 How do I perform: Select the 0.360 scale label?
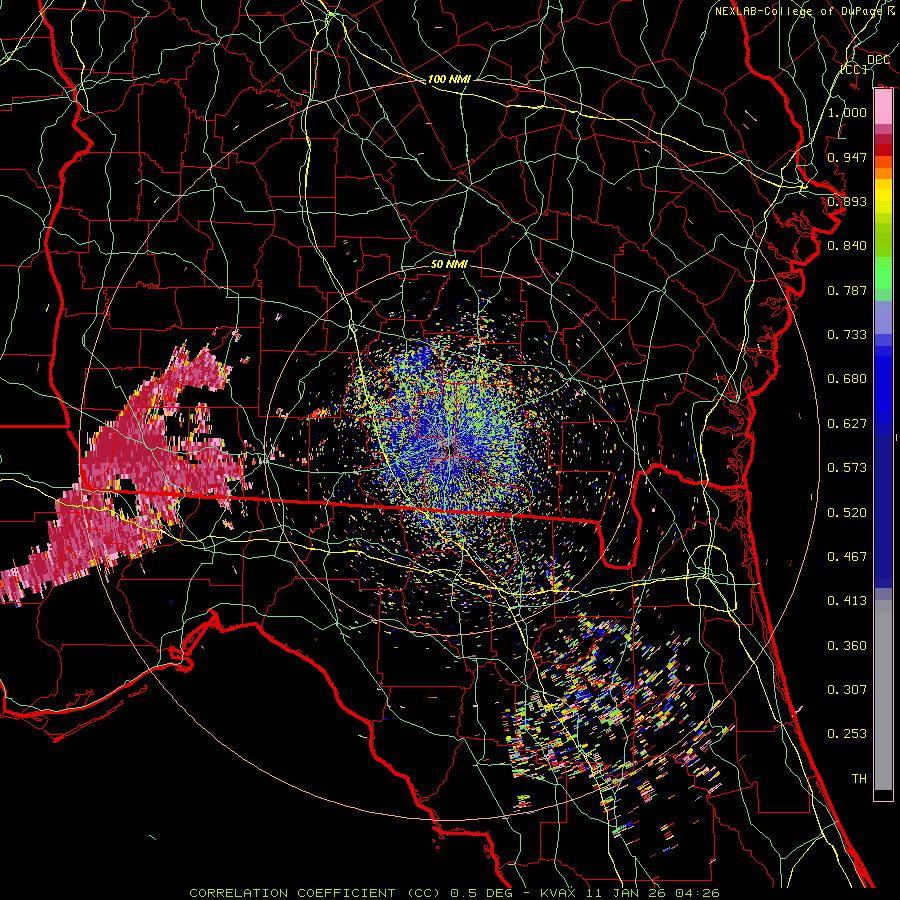tap(847, 646)
